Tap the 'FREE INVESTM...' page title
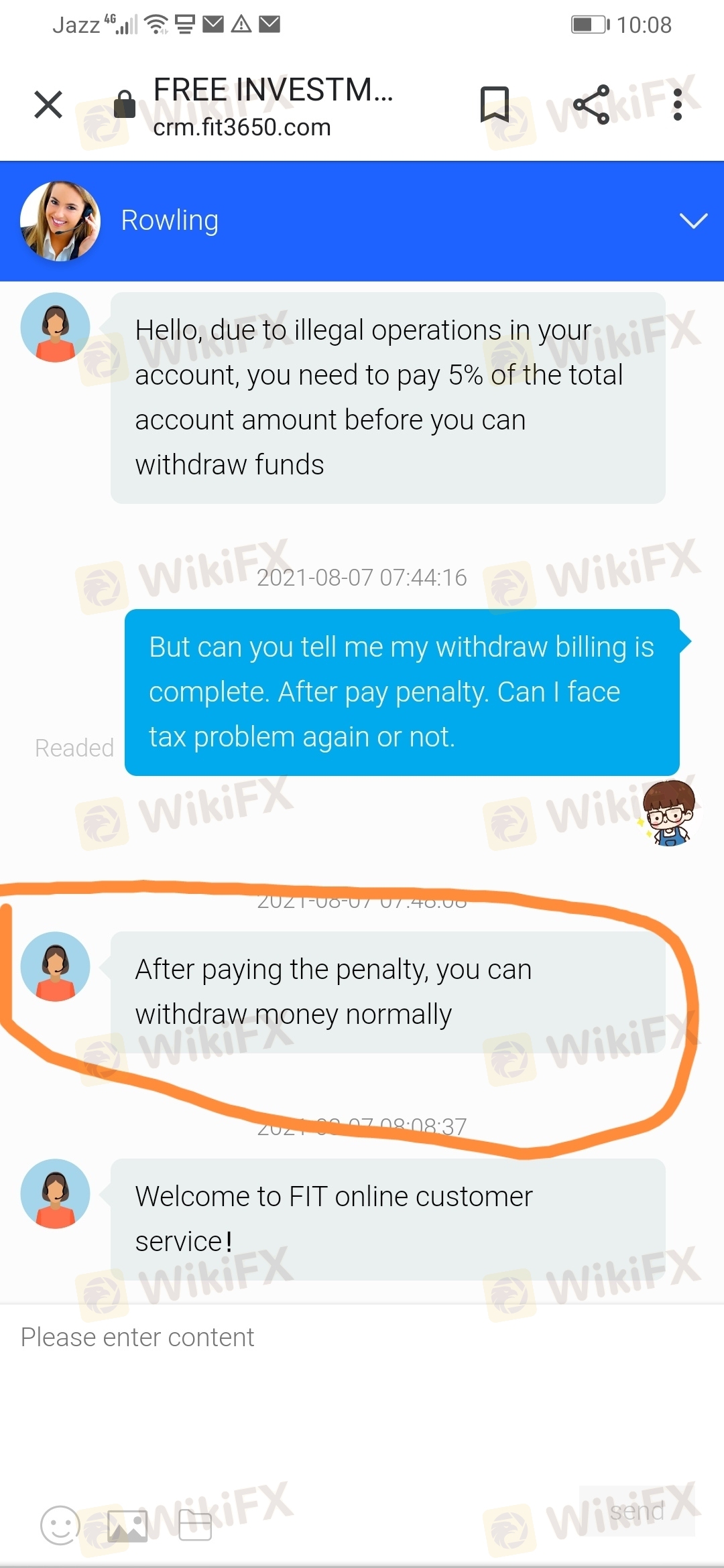724x1568 pixels. coord(274,89)
